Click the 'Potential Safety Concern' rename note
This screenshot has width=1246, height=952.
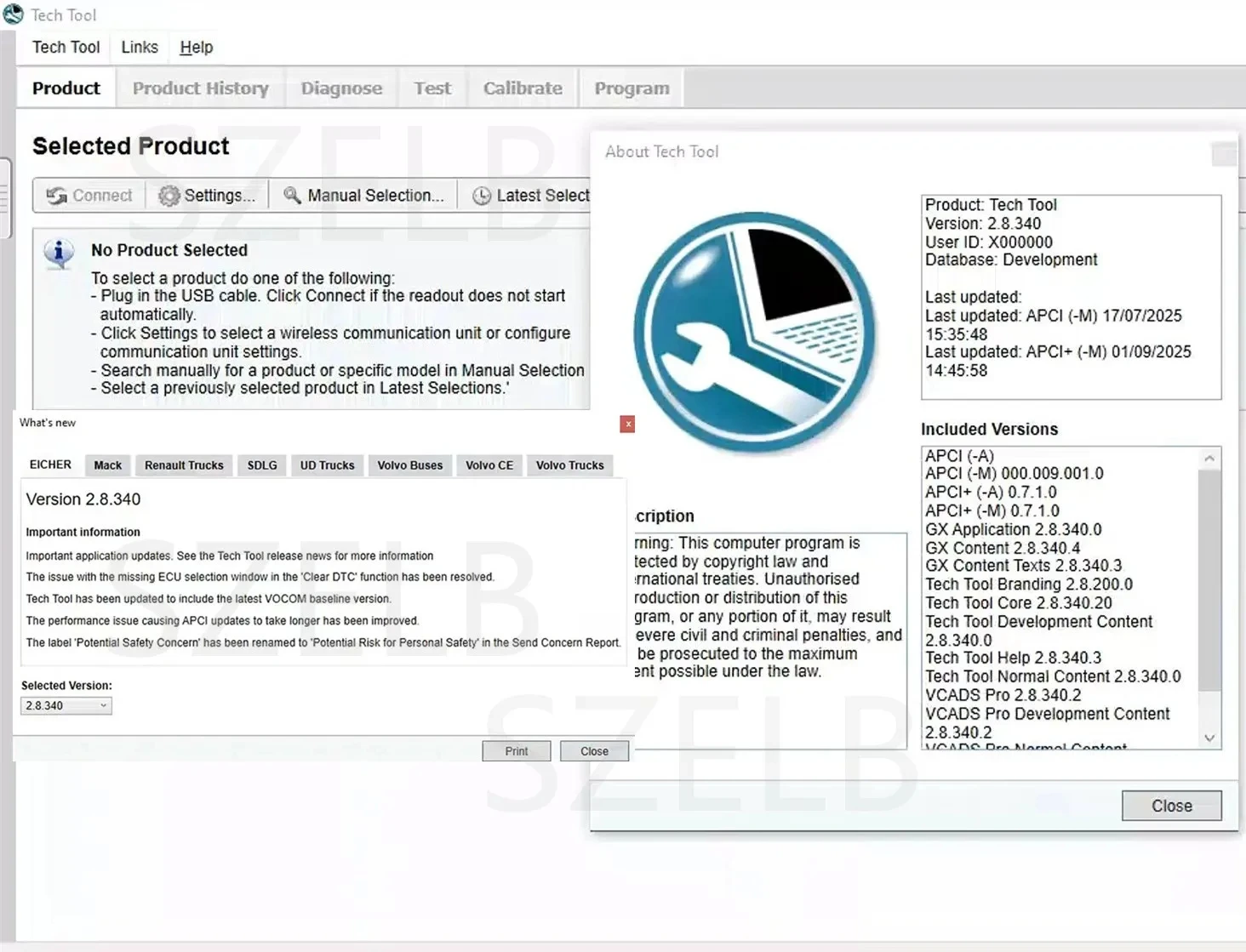pyautogui.click(x=323, y=643)
